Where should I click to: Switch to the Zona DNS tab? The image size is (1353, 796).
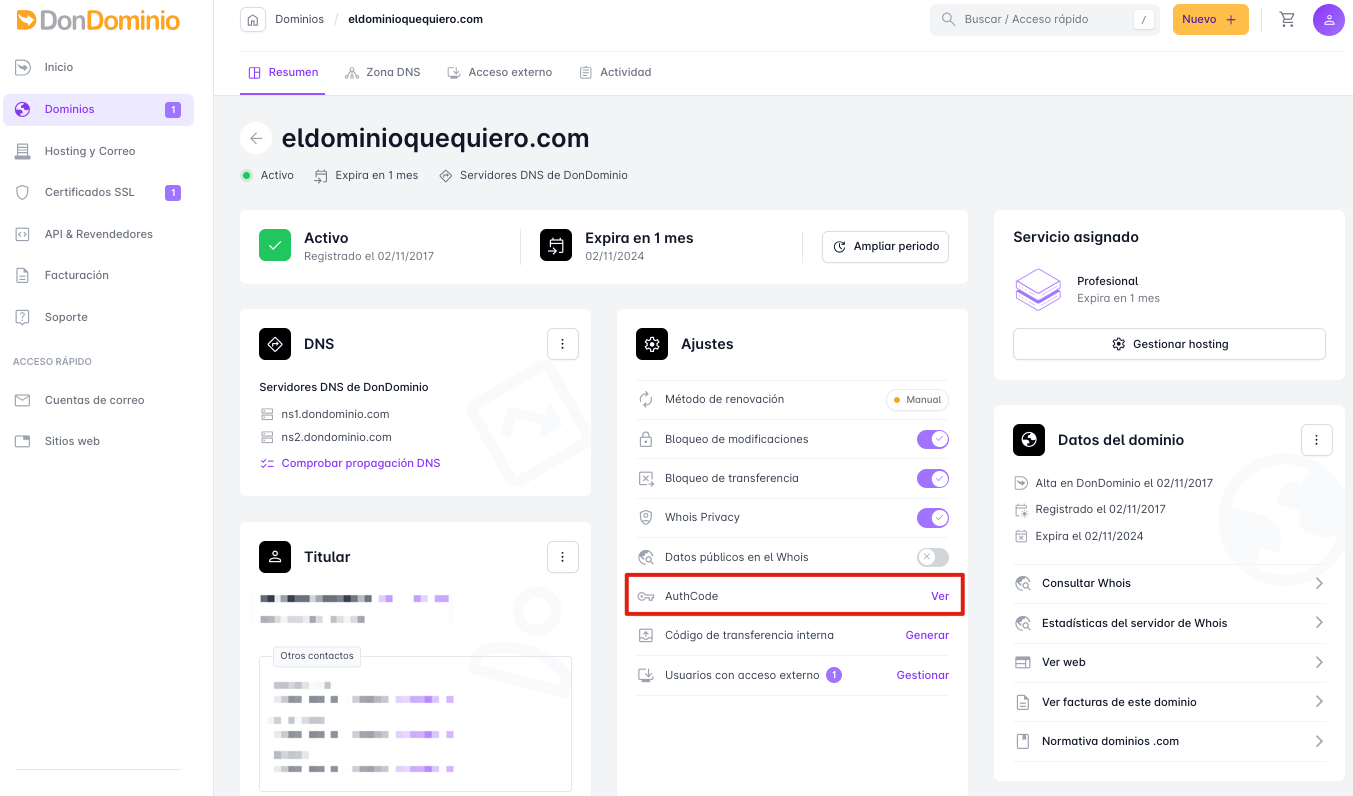382,72
